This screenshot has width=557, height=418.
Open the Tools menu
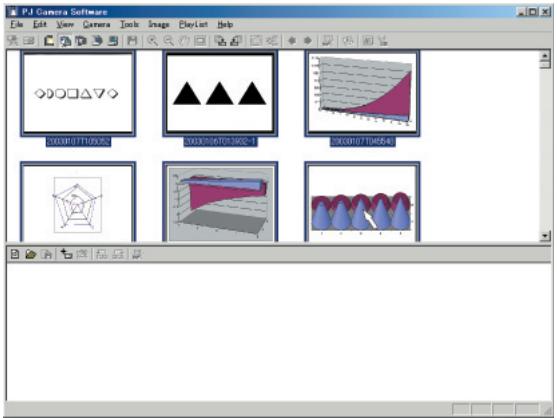(129, 25)
